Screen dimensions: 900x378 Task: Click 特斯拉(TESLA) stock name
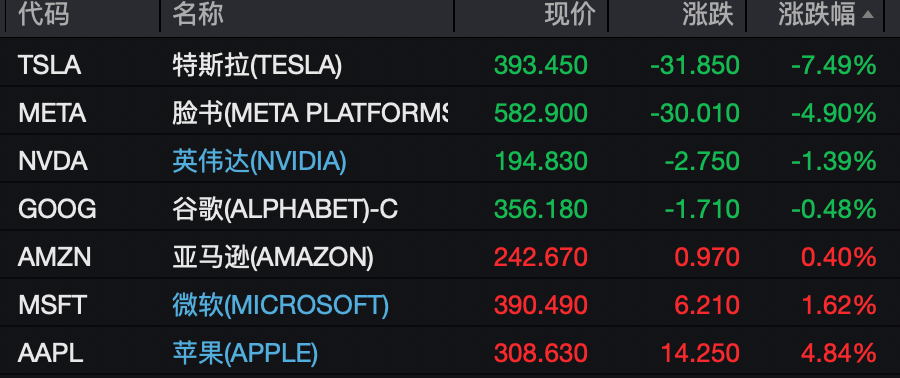pyautogui.click(x=257, y=65)
